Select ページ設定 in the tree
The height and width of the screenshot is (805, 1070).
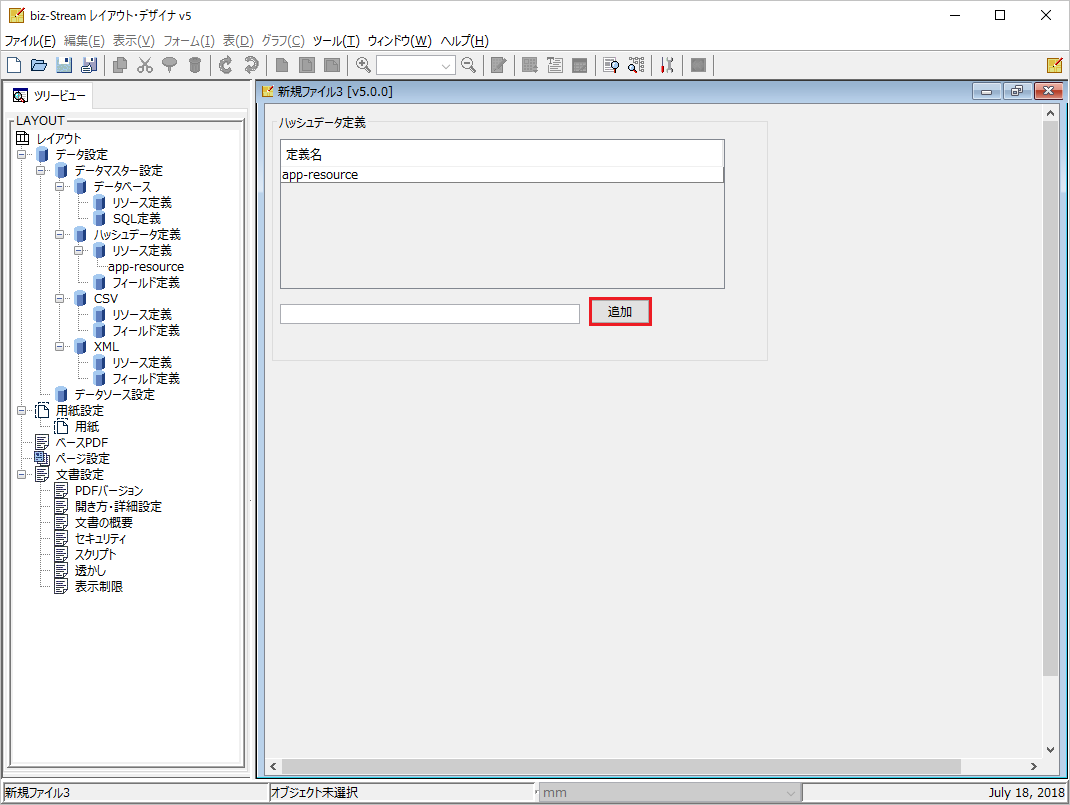point(82,458)
